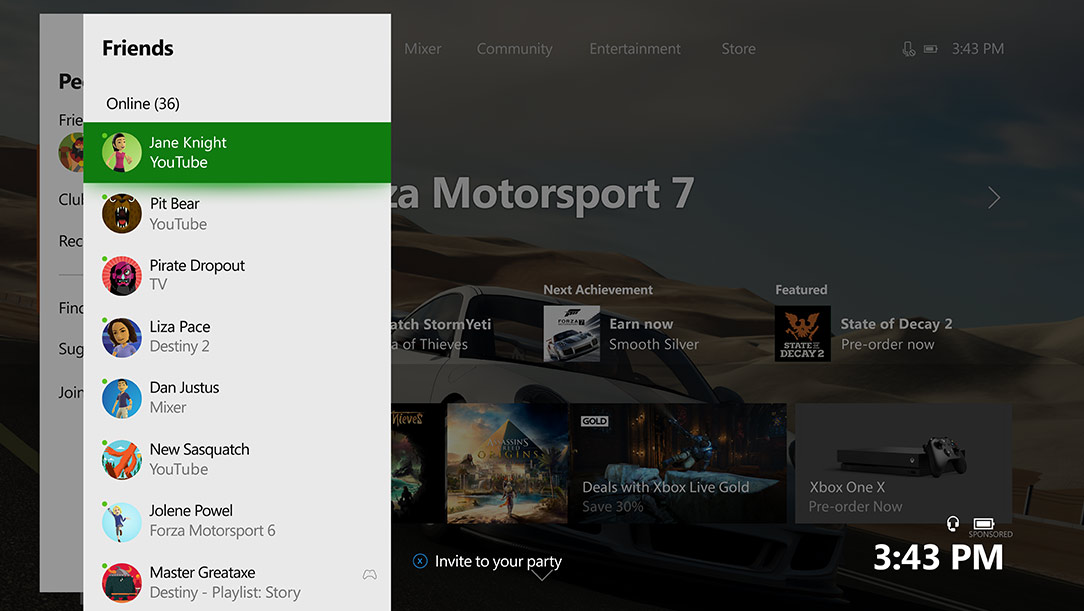The width and height of the screenshot is (1084, 611).
Task: Open the Store tab
Action: click(738, 49)
